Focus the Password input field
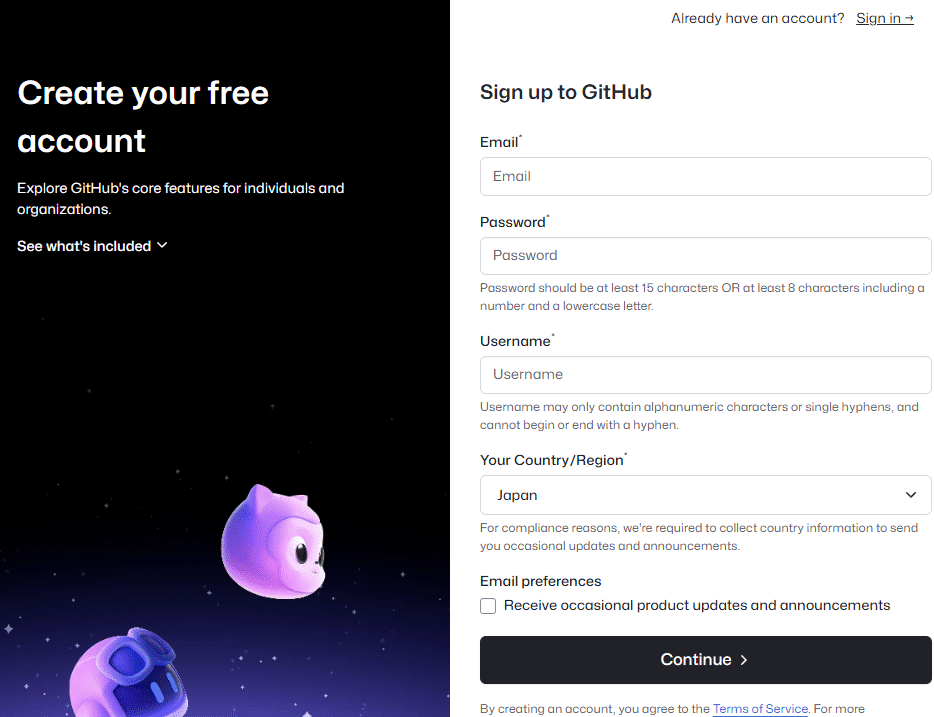The width and height of the screenshot is (934, 717). (705, 256)
